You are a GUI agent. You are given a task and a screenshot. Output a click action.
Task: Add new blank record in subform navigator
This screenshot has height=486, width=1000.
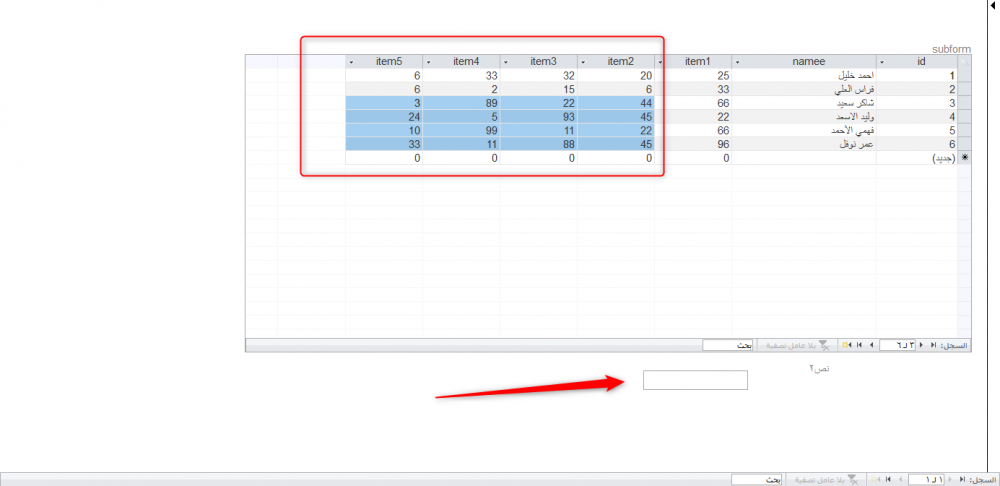point(846,345)
